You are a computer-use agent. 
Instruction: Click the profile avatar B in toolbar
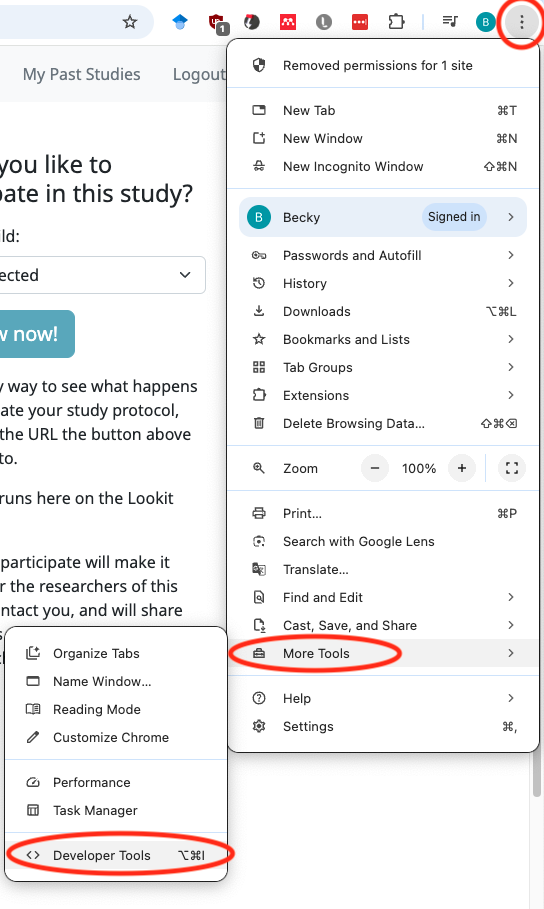pyautogui.click(x=485, y=22)
